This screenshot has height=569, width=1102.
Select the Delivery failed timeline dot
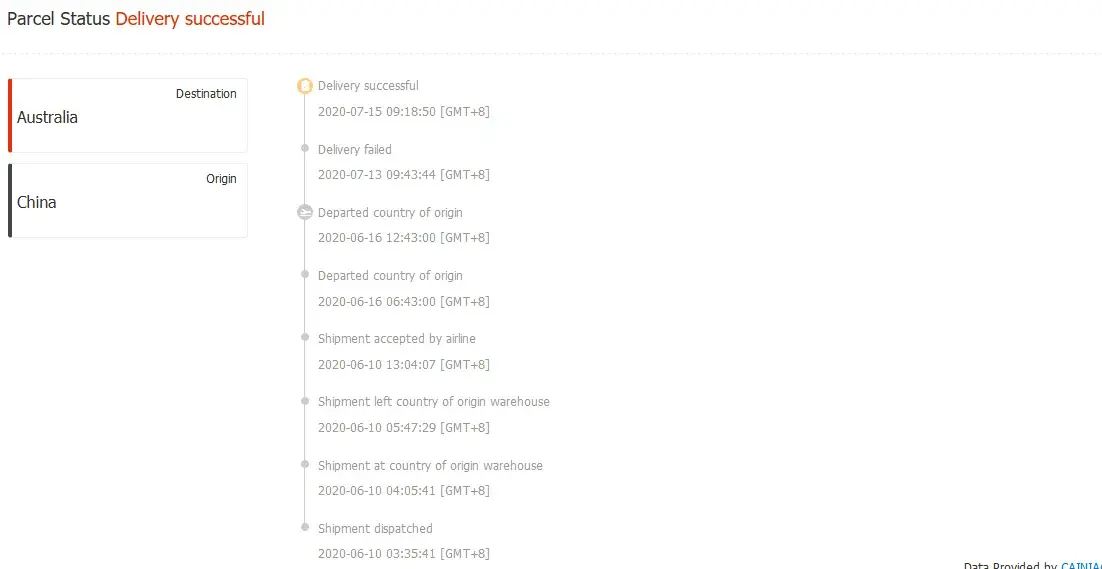tap(305, 148)
